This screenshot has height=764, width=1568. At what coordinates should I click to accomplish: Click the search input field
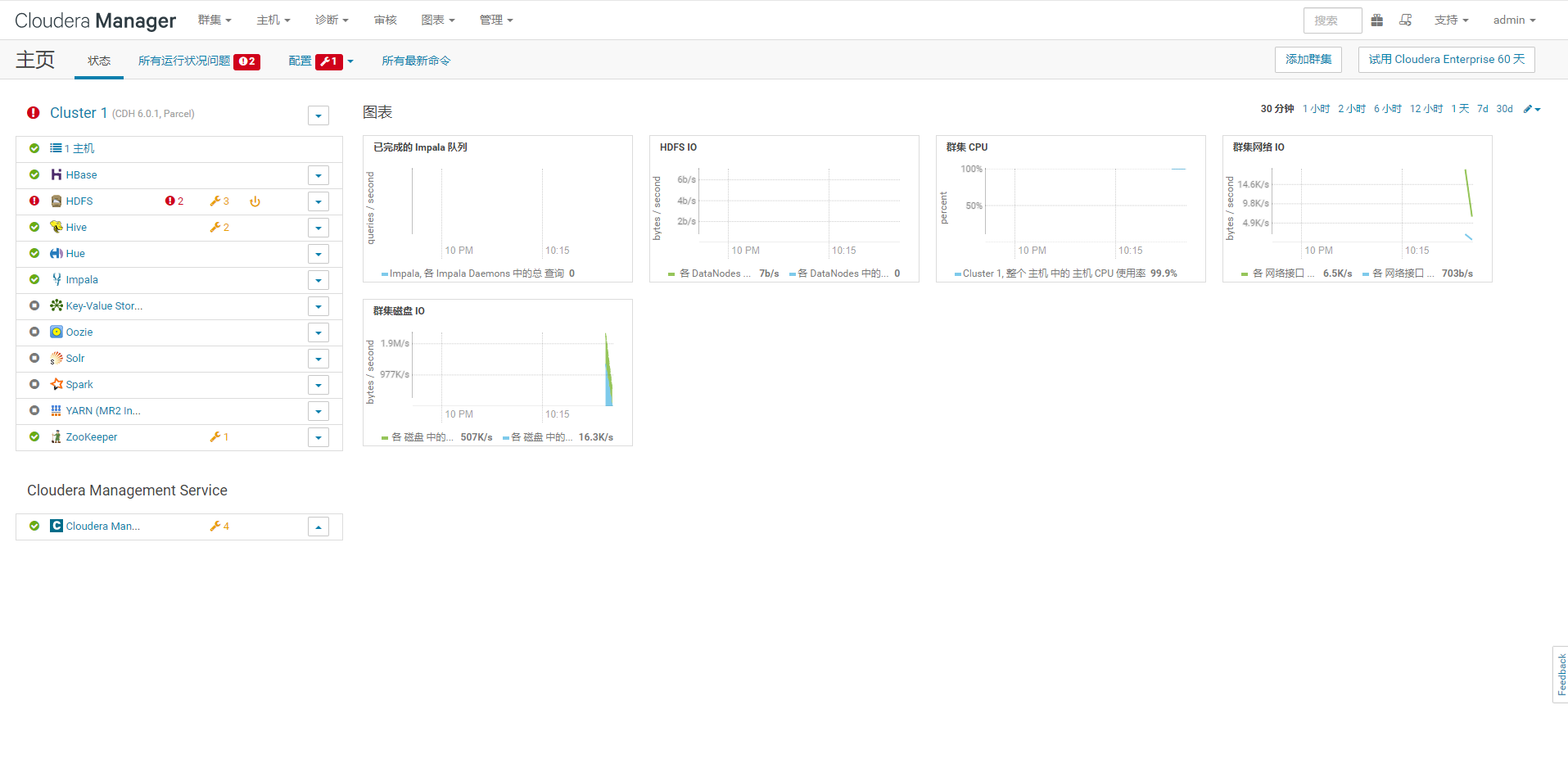(x=1332, y=20)
